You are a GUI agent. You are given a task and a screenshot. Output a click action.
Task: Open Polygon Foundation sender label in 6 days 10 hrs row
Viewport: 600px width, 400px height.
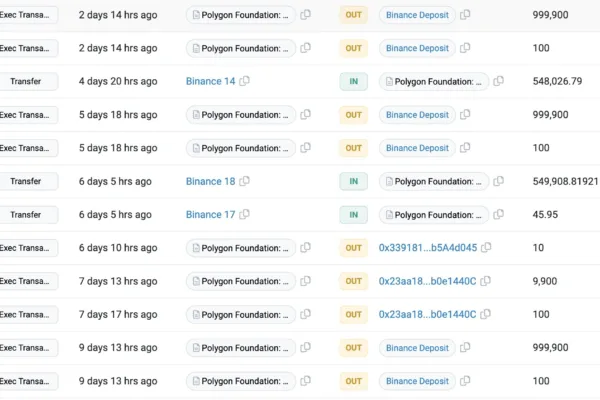pos(241,248)
